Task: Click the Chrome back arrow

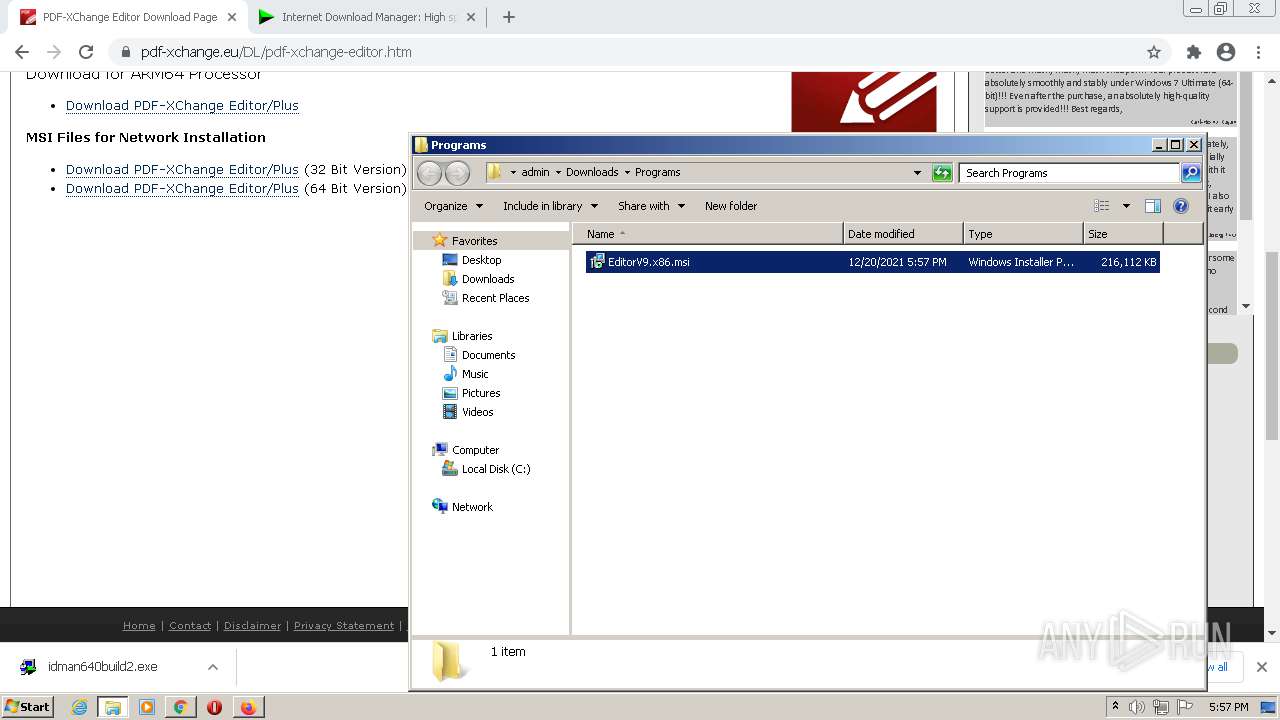Action: (x=22, y=52)
